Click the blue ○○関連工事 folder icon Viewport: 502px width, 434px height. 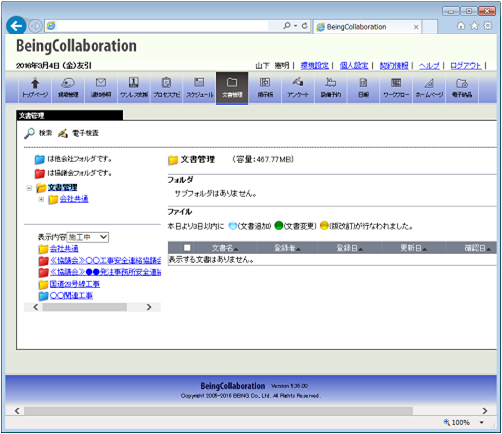coord(44,296)
